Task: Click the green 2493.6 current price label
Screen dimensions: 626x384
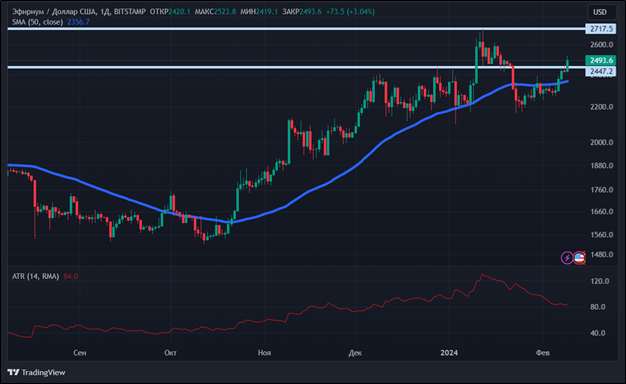Action: click(601, 60)
